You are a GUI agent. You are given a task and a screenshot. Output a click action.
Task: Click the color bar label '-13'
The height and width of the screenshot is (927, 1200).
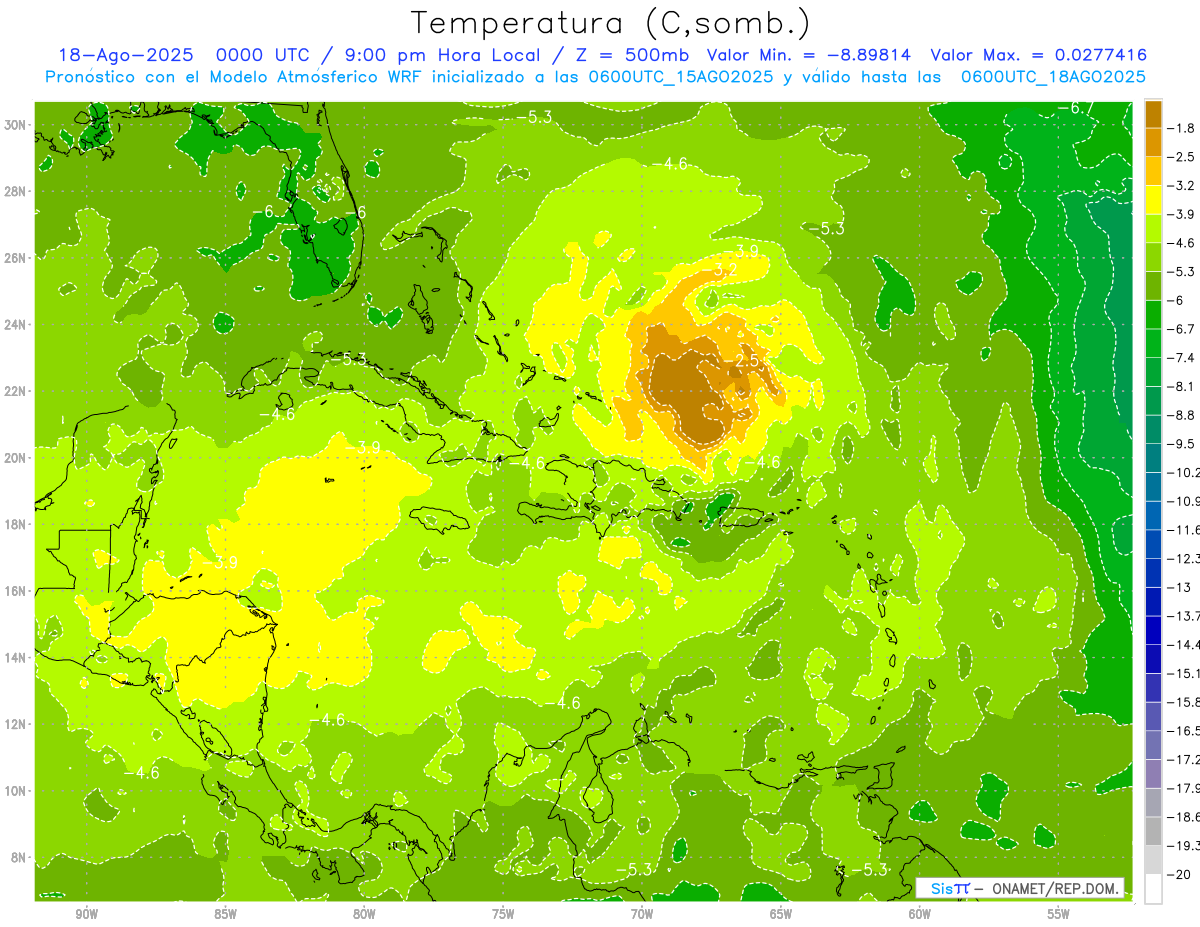pyautogui.click(x=1178, y=587)
